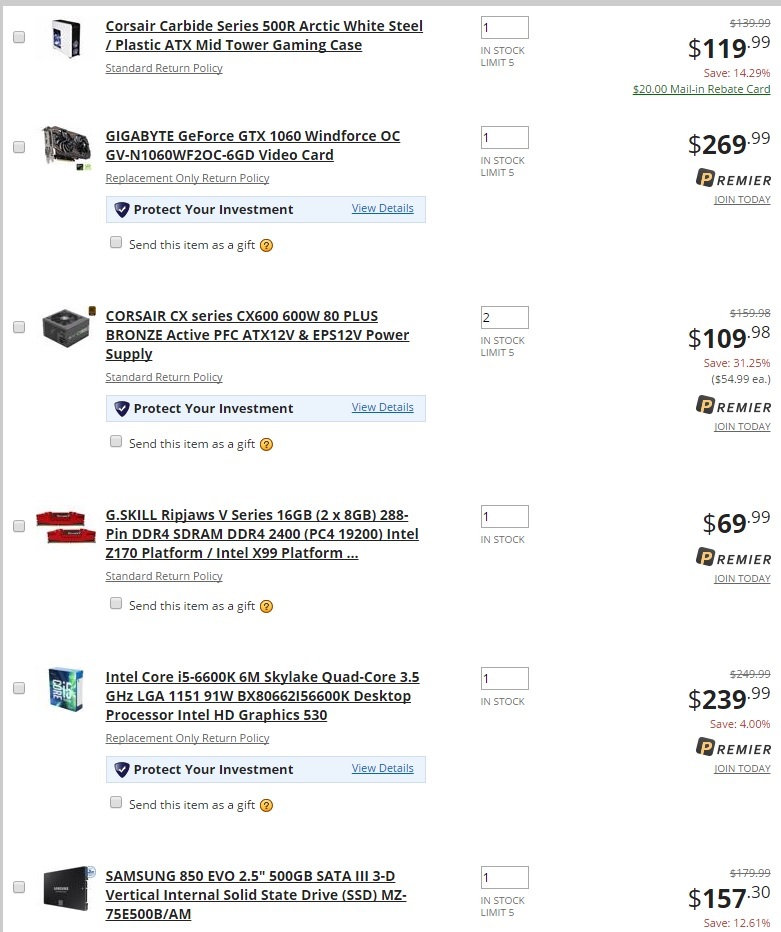The image size is (781, 932).
Task: Click Join Today under the $239.99 price
Action: coord(742,769)
